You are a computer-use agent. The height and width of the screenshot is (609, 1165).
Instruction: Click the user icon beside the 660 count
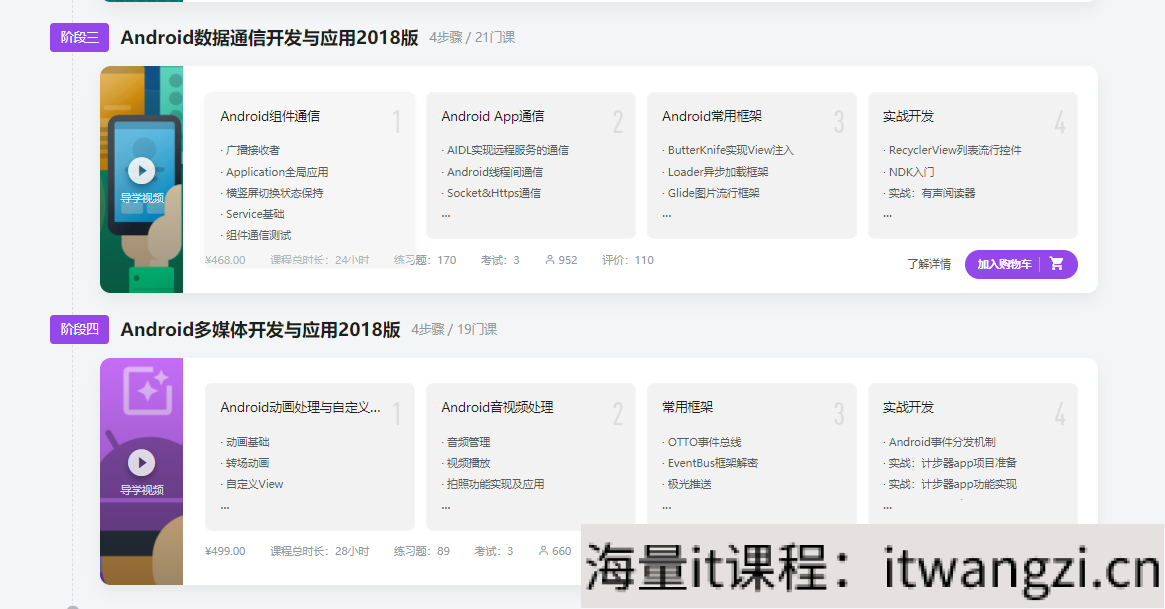[546, 550]
